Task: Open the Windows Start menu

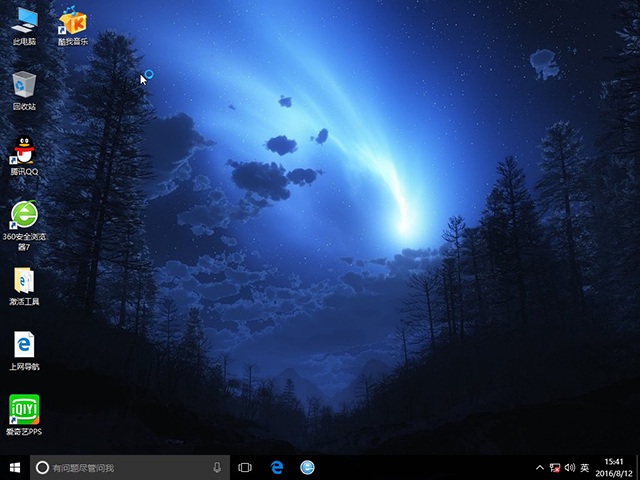Action: [x=14, y=467]
